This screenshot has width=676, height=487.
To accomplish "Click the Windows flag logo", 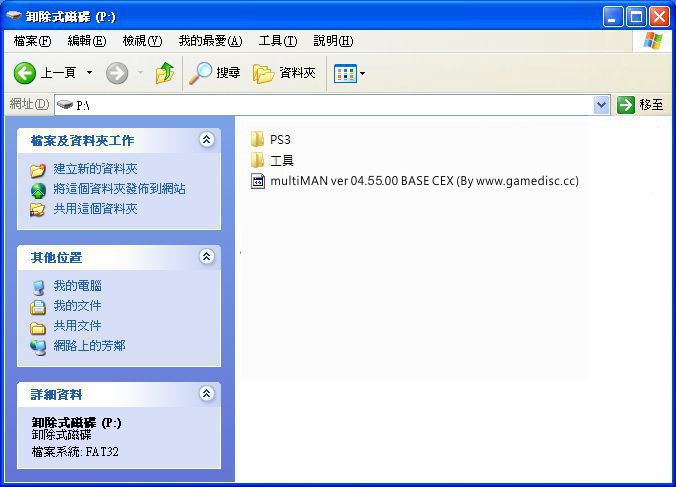I will coord(653,41).
